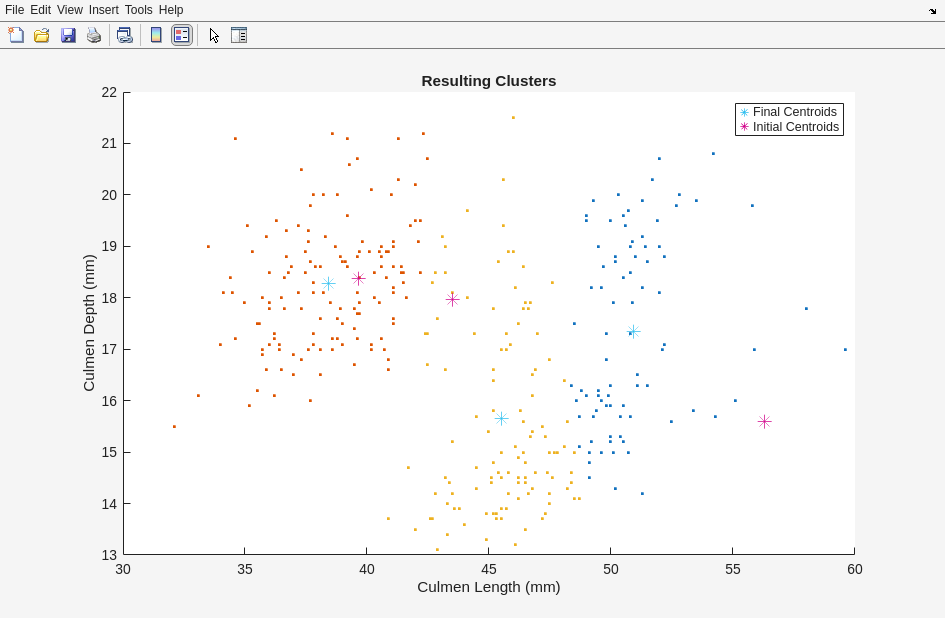Select the Resulting Clusters plot title
Viewport: 945px width, 618px height.
[x=488, y=81]
